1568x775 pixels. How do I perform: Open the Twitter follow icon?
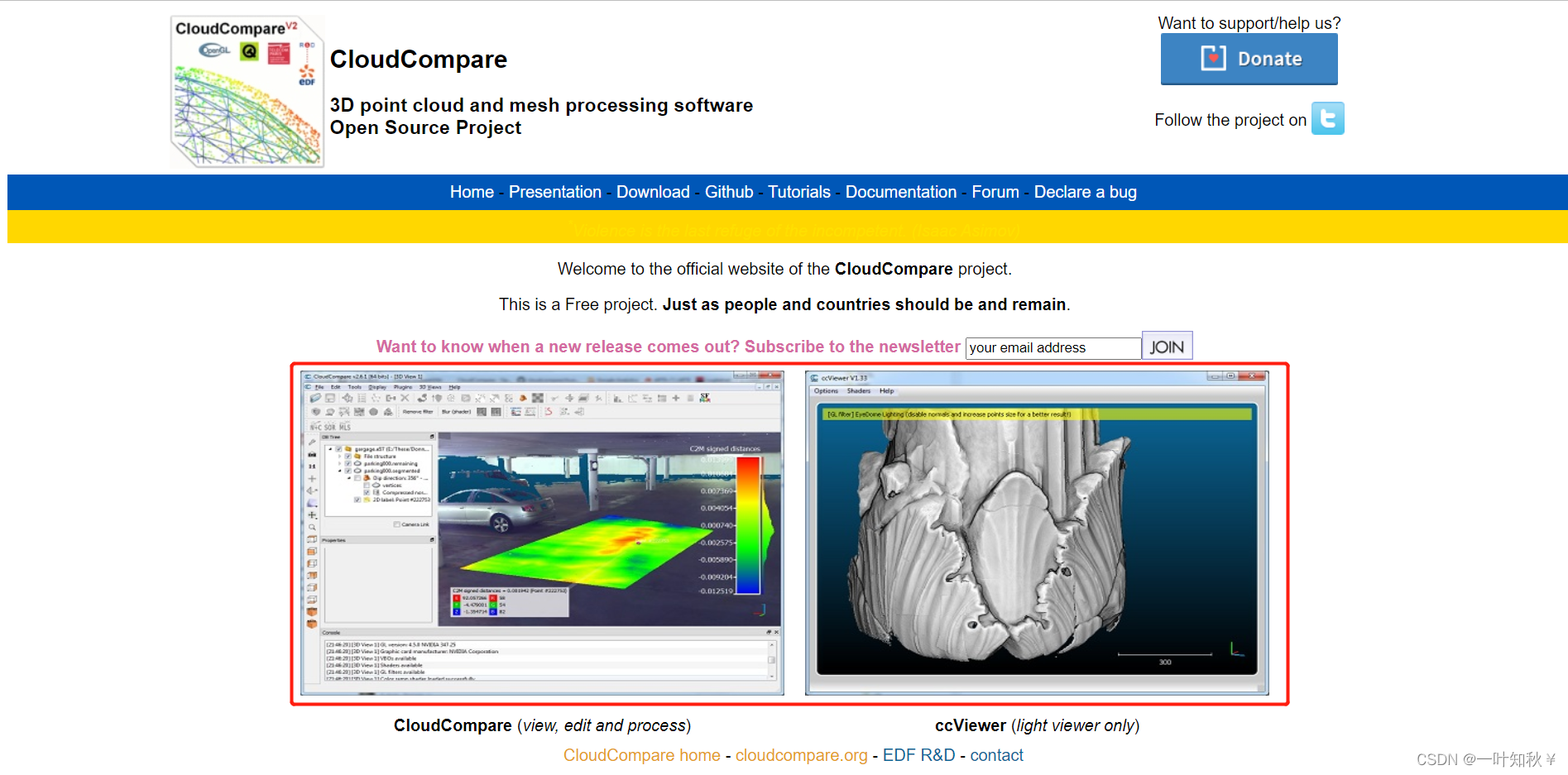pos(1327,118)
